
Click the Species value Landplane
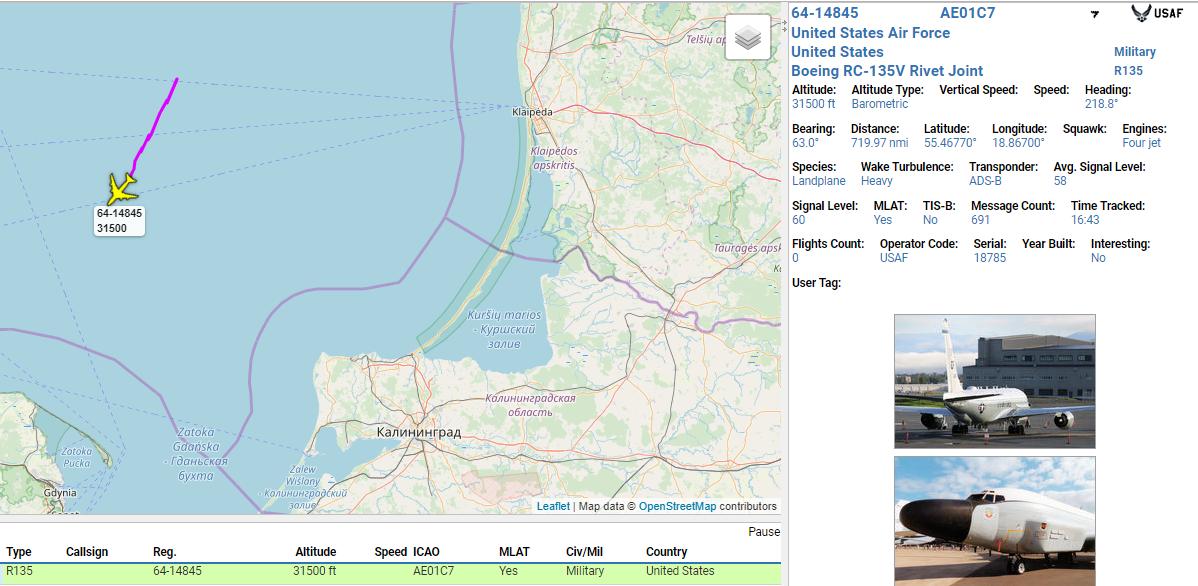[819, 181]
